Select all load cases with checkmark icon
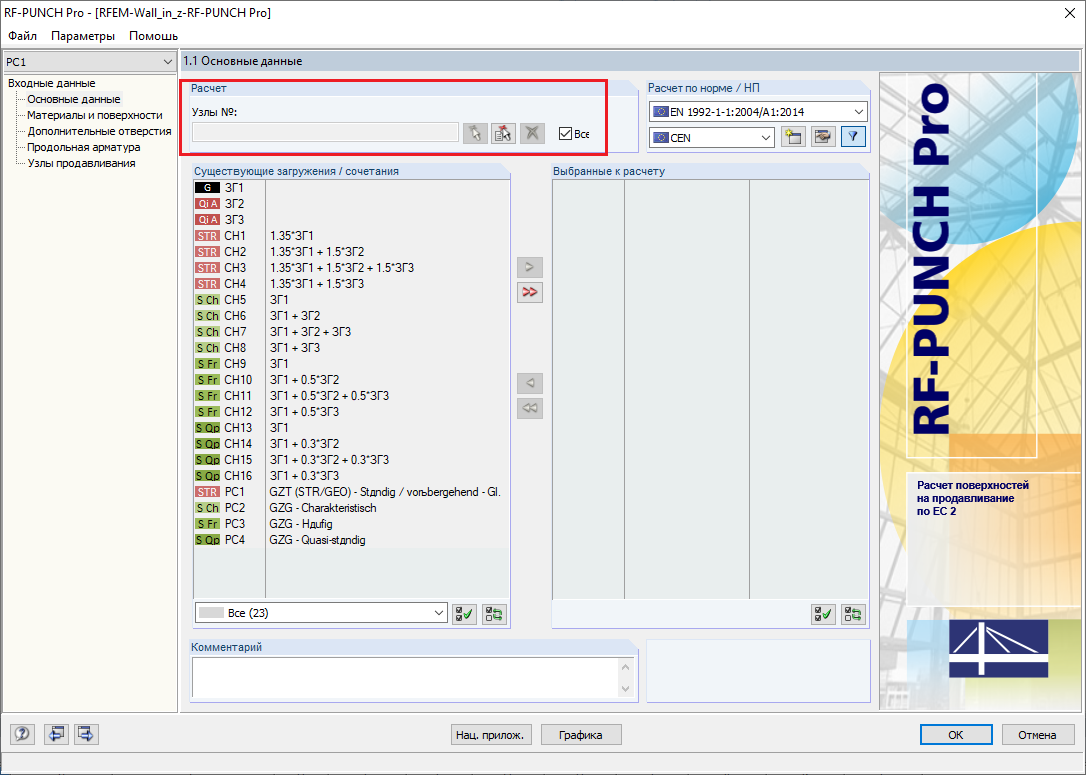The image size is (1086, 775). (x=464, y=613)
